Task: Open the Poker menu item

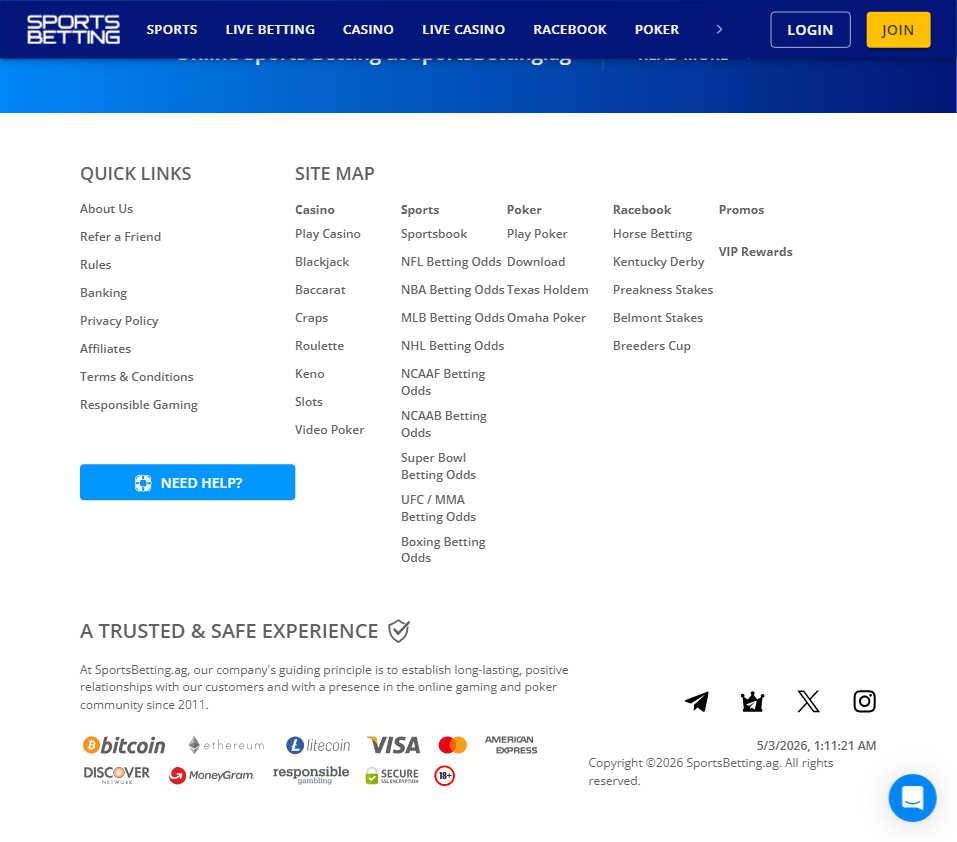Action: [x=657, y=29]
